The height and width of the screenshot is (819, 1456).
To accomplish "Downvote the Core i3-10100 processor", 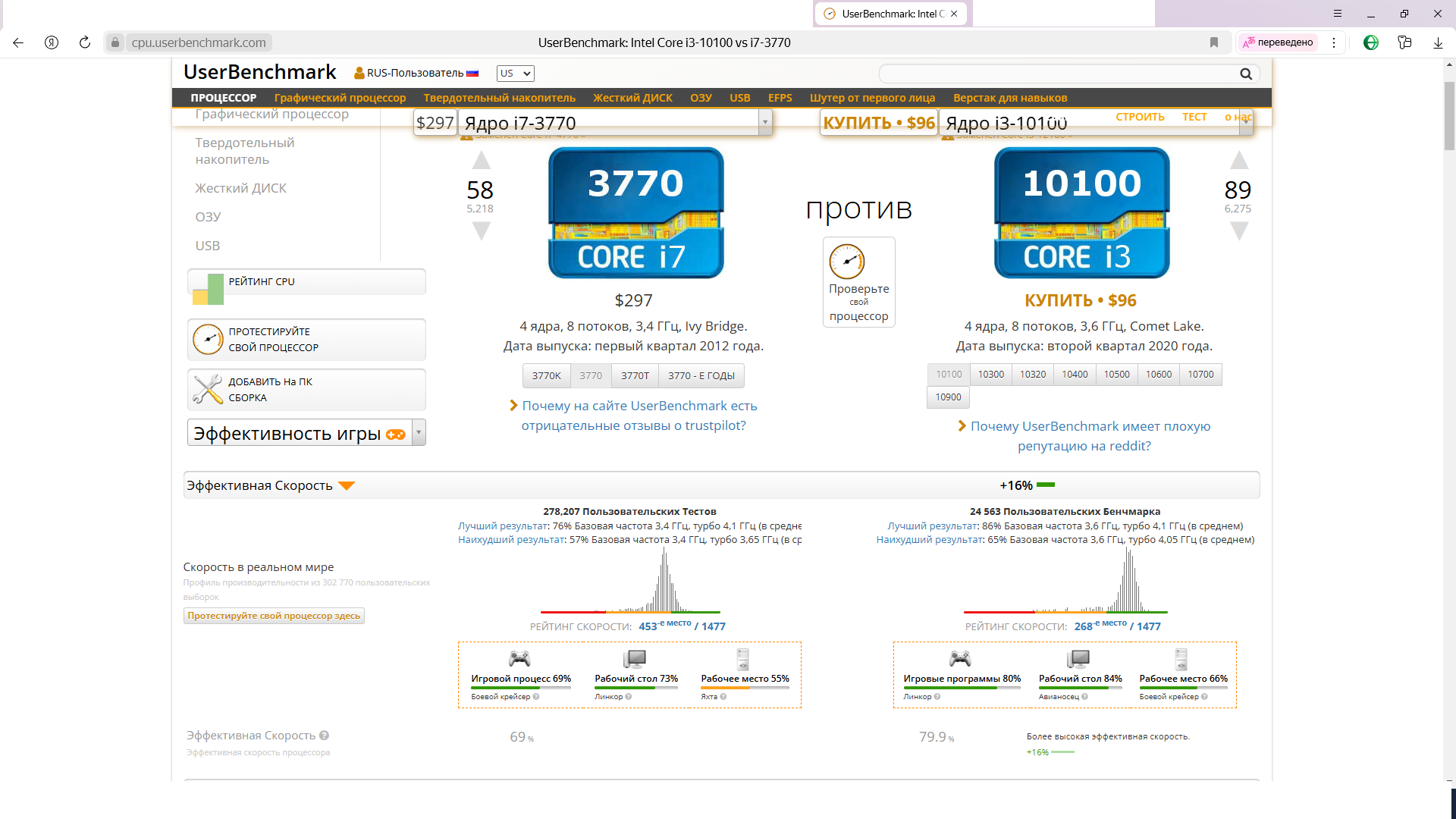I will 1238,231.
